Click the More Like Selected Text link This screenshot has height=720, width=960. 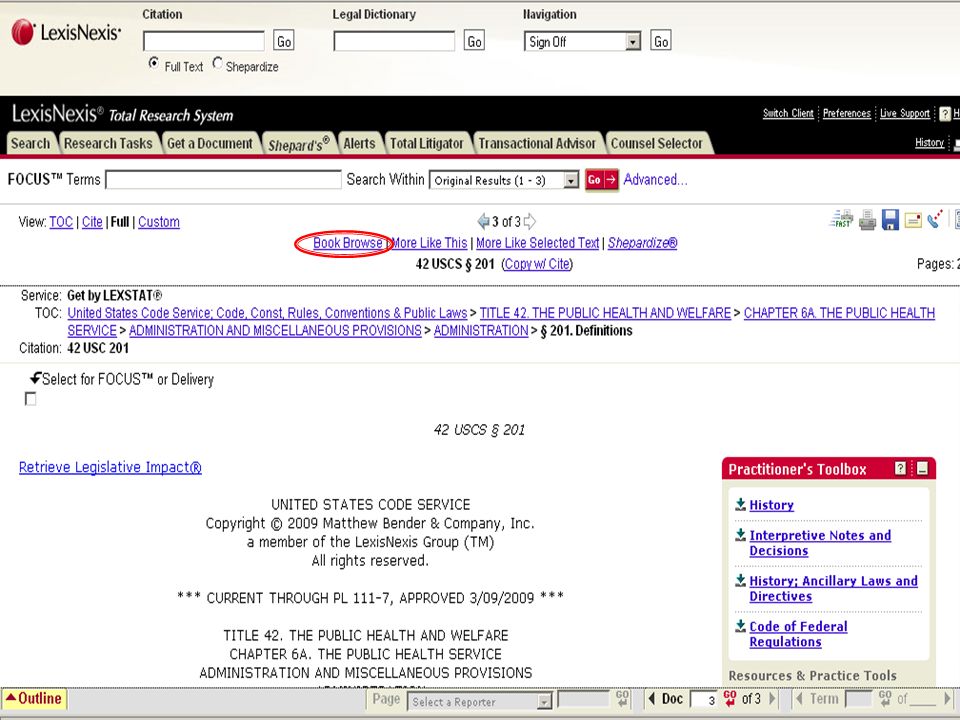(538, 243)
